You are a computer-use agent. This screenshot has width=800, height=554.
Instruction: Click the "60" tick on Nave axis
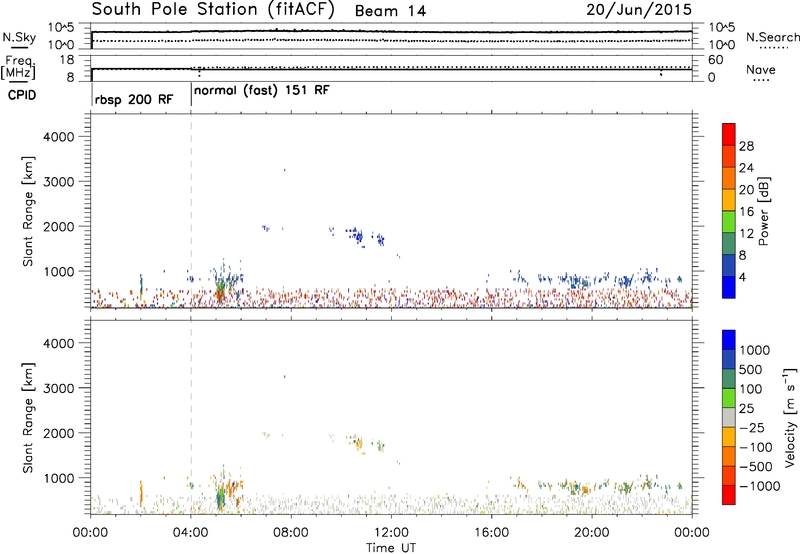tap(715, 60)
